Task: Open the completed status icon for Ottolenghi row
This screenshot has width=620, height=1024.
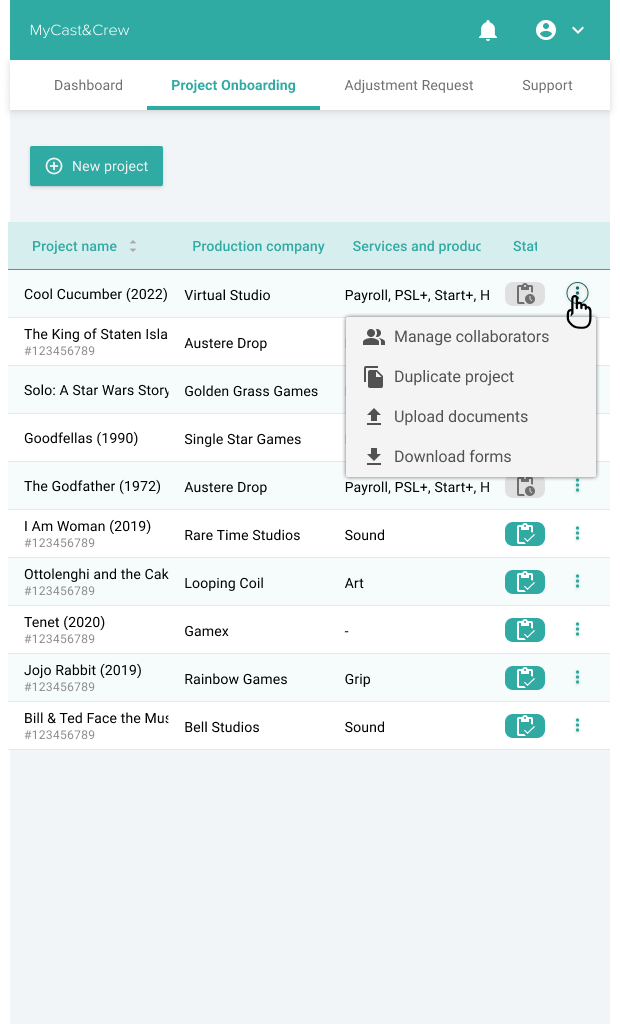Action: click(x=525, y=582)
